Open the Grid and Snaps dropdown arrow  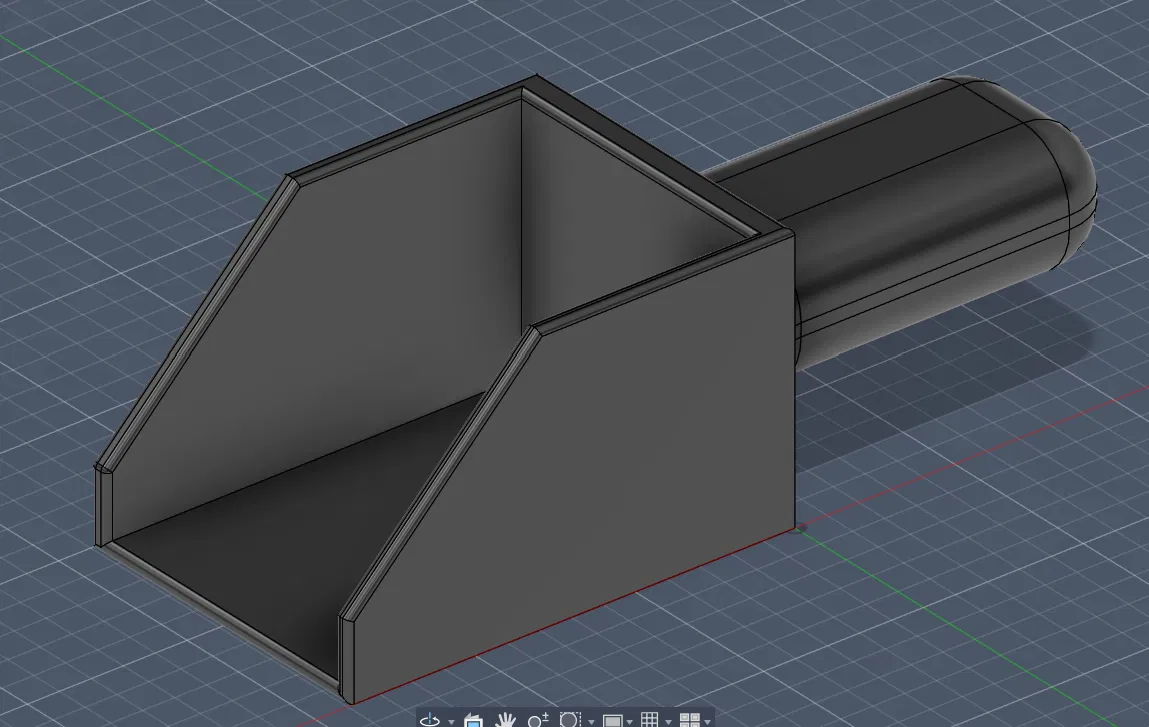[668, 722]
